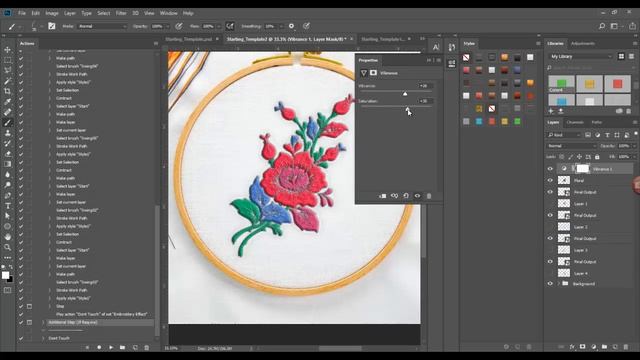This screenshot has height=360, width=640.
Task: Toggle adjustment visibility eye in Properties panel
Action: pos(417,196)
